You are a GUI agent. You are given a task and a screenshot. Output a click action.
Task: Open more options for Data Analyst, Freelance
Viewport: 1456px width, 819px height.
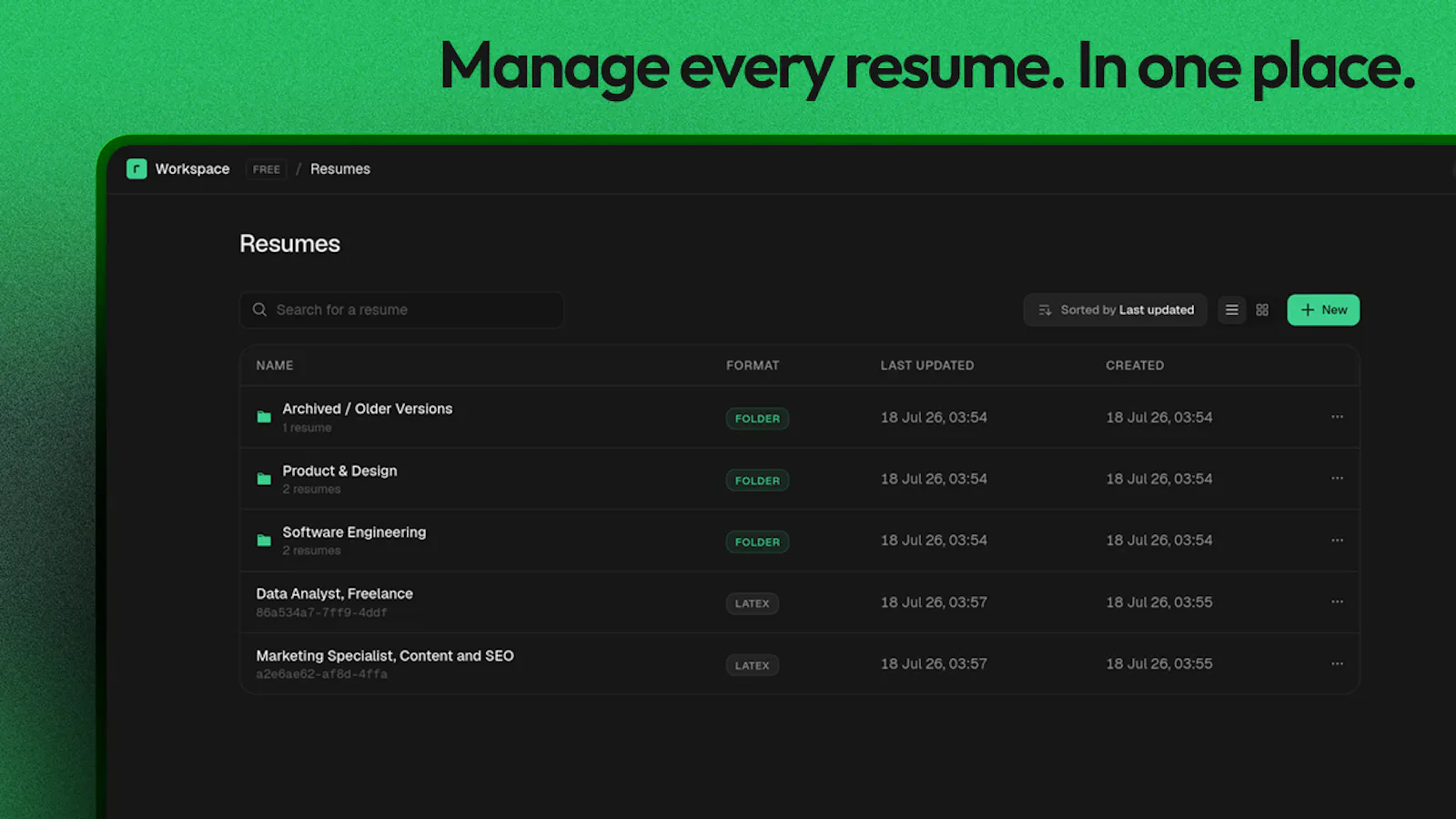click(1337, 602)
